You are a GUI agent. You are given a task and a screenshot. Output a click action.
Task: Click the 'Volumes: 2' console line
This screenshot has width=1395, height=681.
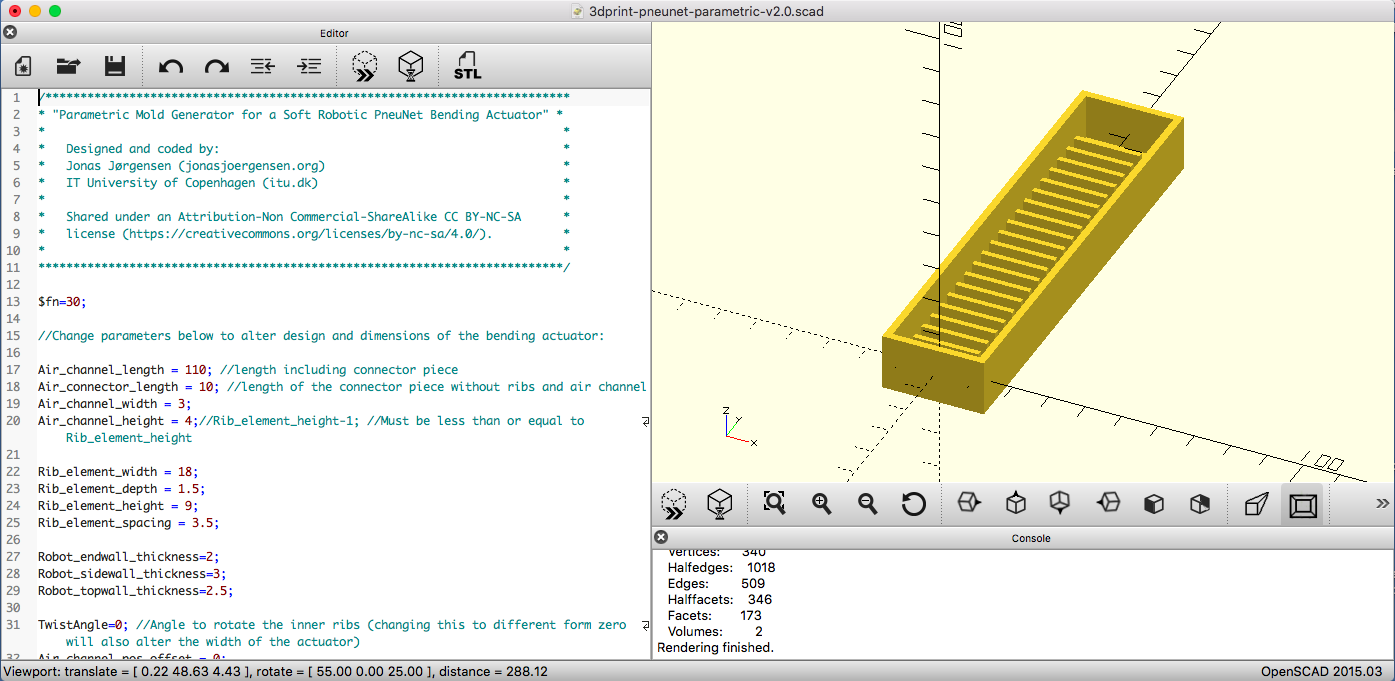click(714, 631)
